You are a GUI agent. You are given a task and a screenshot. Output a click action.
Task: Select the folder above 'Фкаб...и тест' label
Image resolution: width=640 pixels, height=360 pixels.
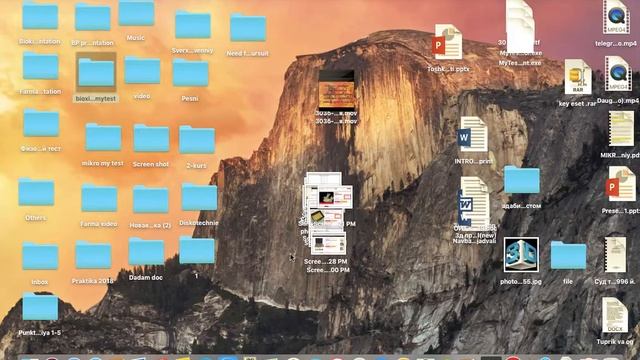click(41, 123)
